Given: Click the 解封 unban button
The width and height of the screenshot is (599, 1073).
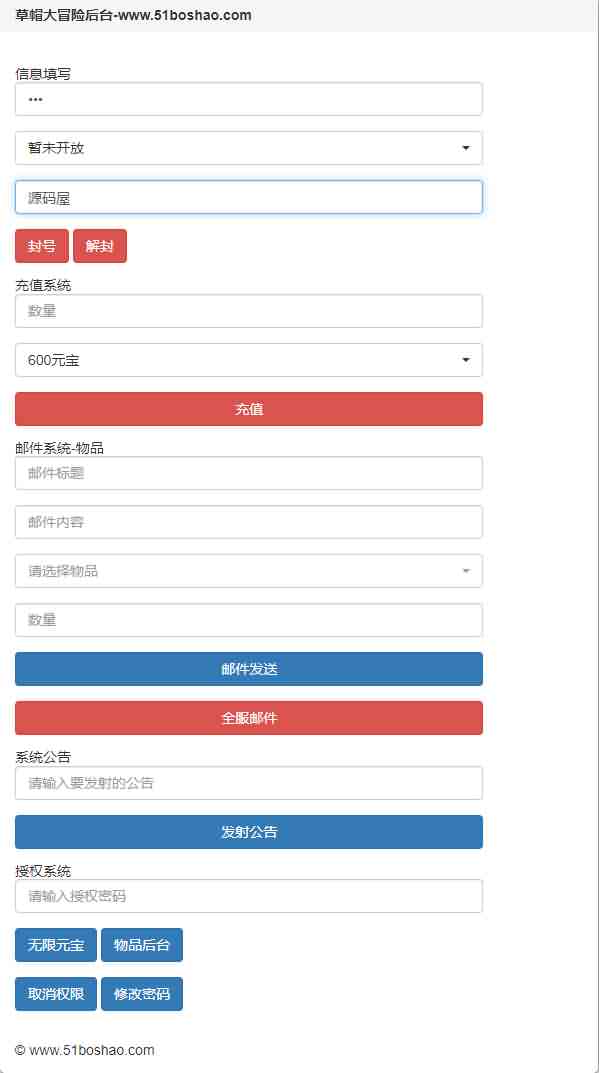Looking at the screenshot, I should click(x=100, y=245).
